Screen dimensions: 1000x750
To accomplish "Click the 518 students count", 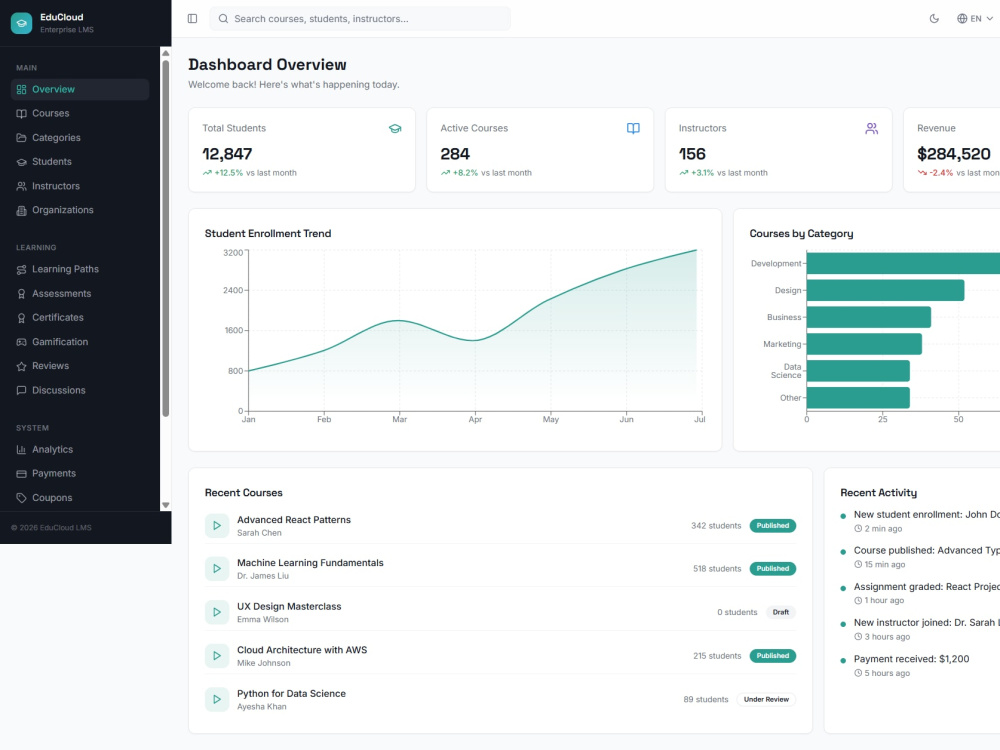I will click(717, 568).
